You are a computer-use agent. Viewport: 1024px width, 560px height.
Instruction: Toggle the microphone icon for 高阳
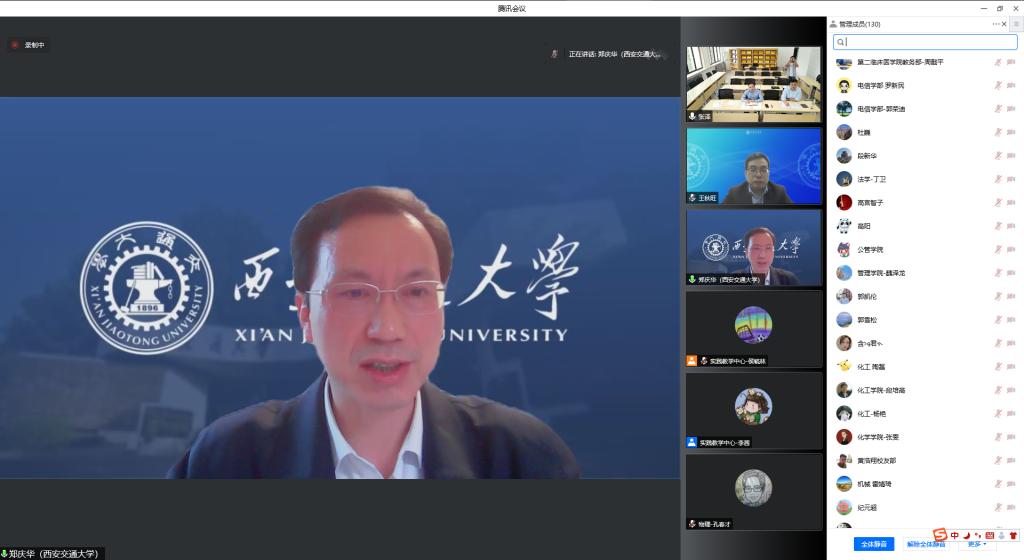click(x=997, y=226)
